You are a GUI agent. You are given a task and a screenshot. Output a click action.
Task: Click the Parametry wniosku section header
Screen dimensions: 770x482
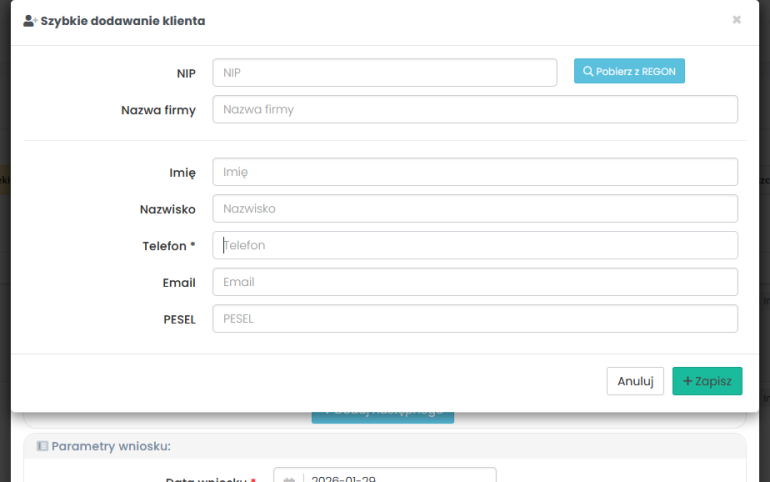(x=110, y=446)
